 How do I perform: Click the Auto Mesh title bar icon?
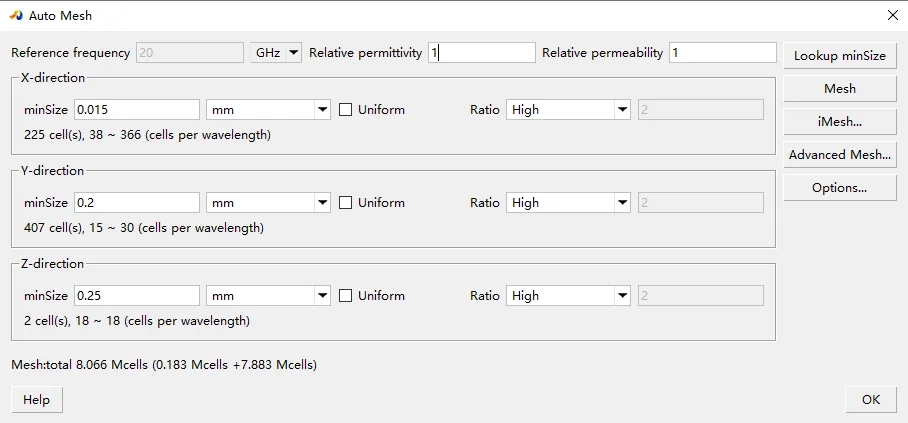pos(17,15)
